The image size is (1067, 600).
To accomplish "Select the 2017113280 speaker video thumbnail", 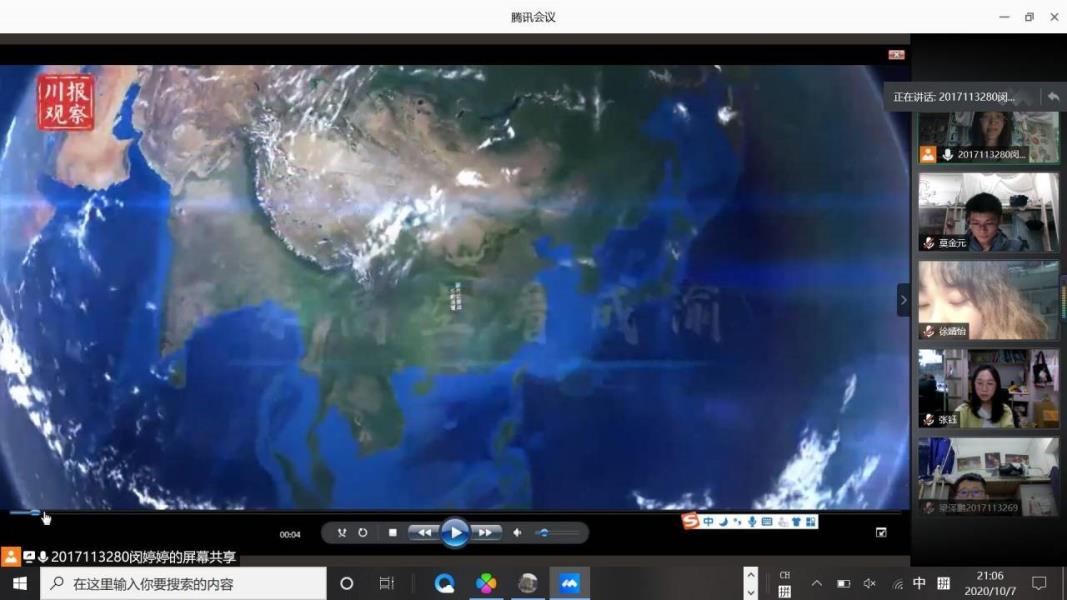I will (x=988, y=138).
